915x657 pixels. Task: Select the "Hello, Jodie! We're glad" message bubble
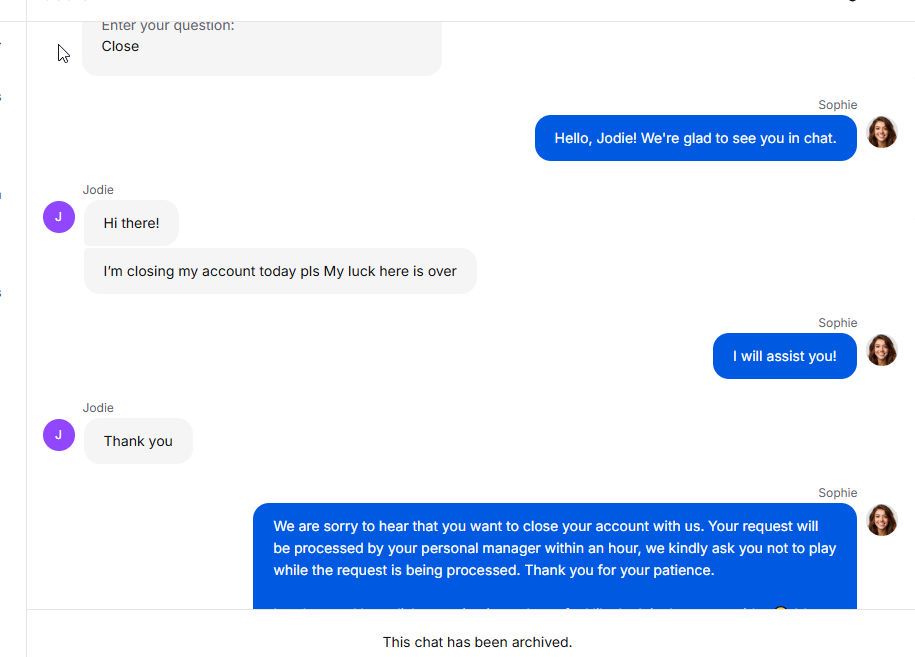pyautogui.click(x=695, y=138)
